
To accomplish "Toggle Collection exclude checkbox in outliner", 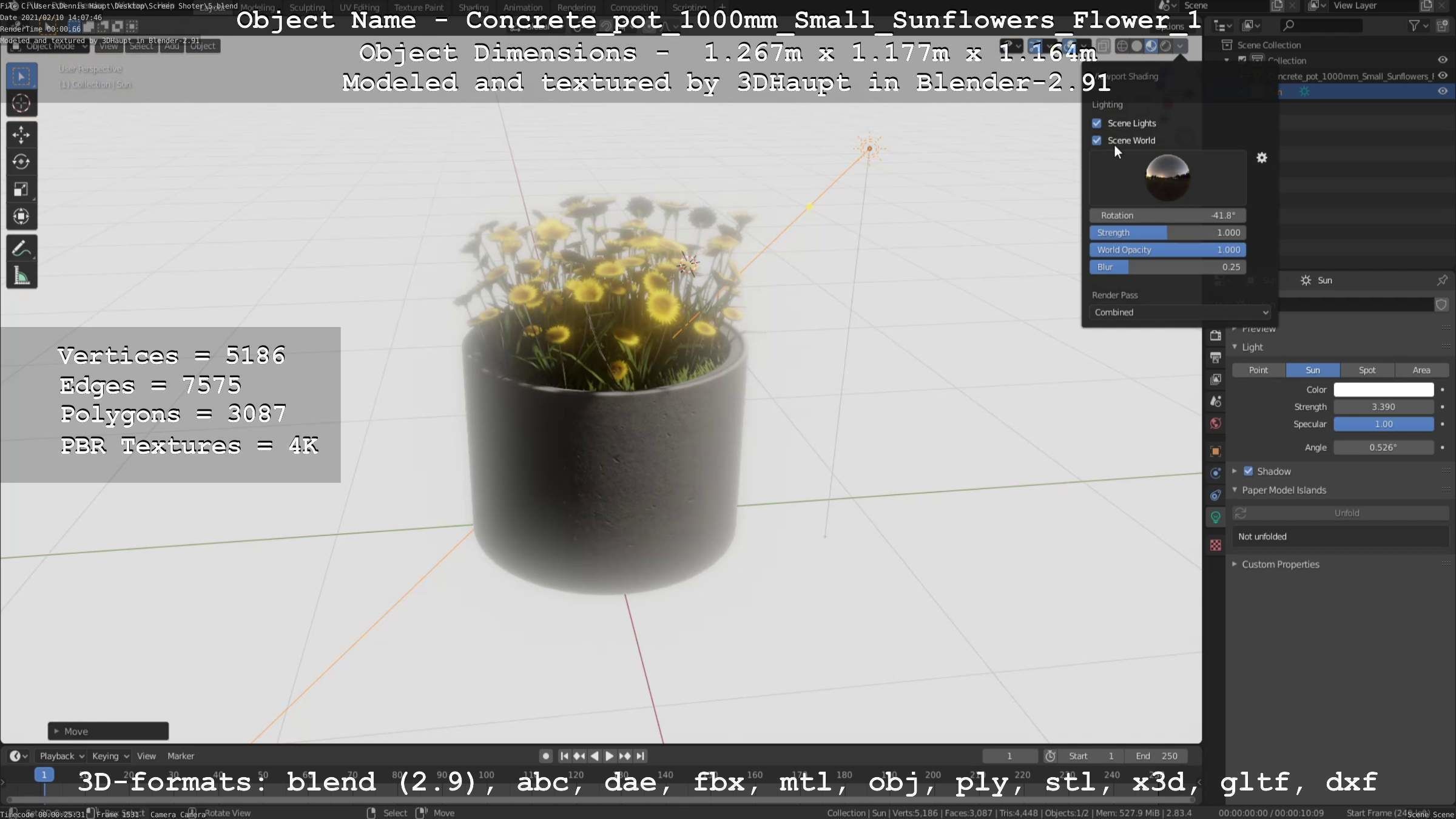I will [1242, 60].
